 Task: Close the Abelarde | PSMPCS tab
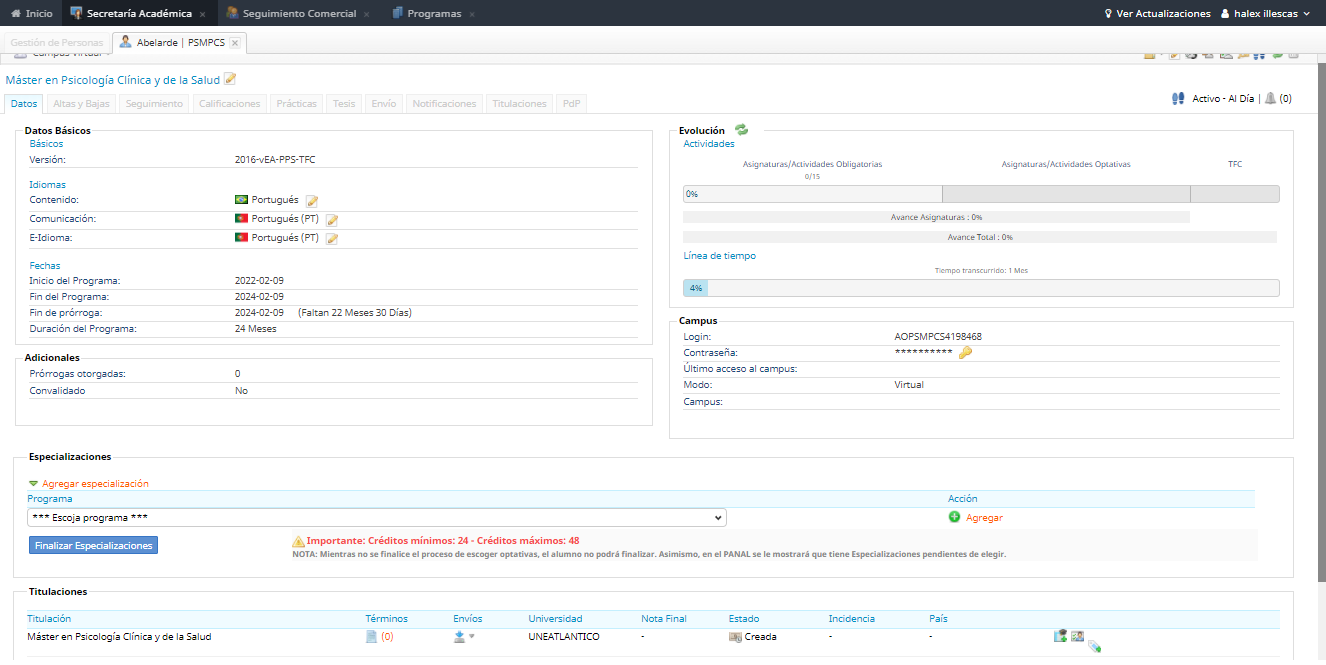[235, 43]
